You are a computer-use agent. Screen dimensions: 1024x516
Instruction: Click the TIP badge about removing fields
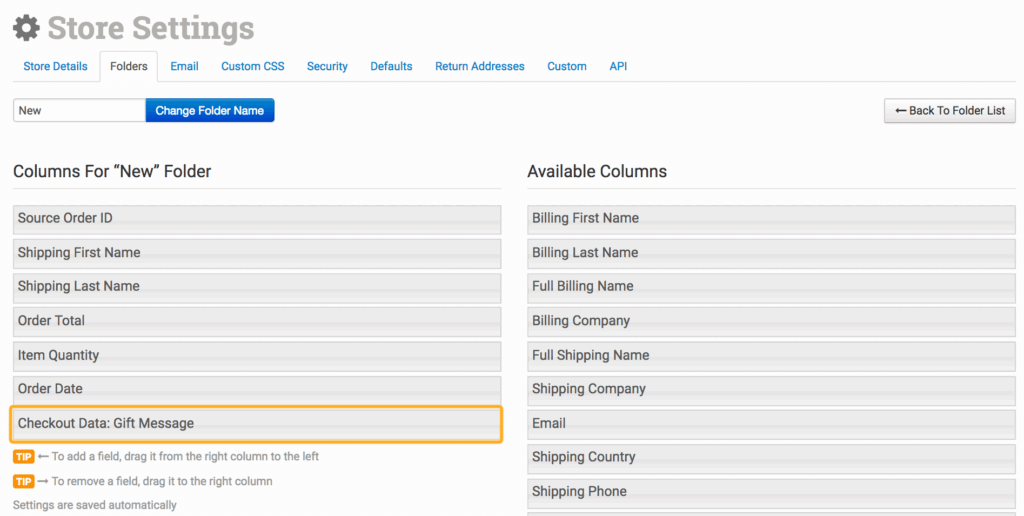[x=23, y=482]
